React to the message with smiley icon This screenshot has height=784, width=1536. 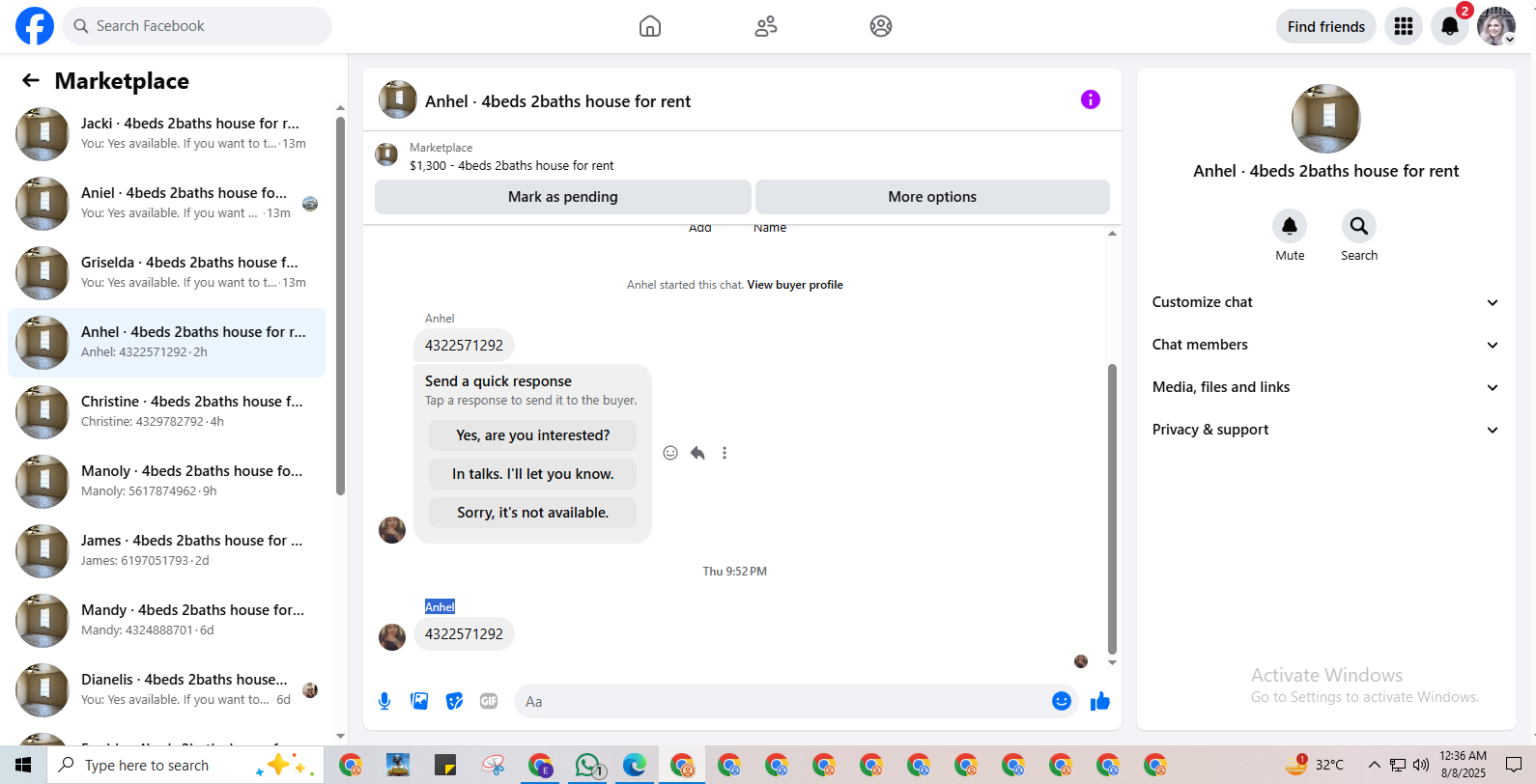click(670, 453)
